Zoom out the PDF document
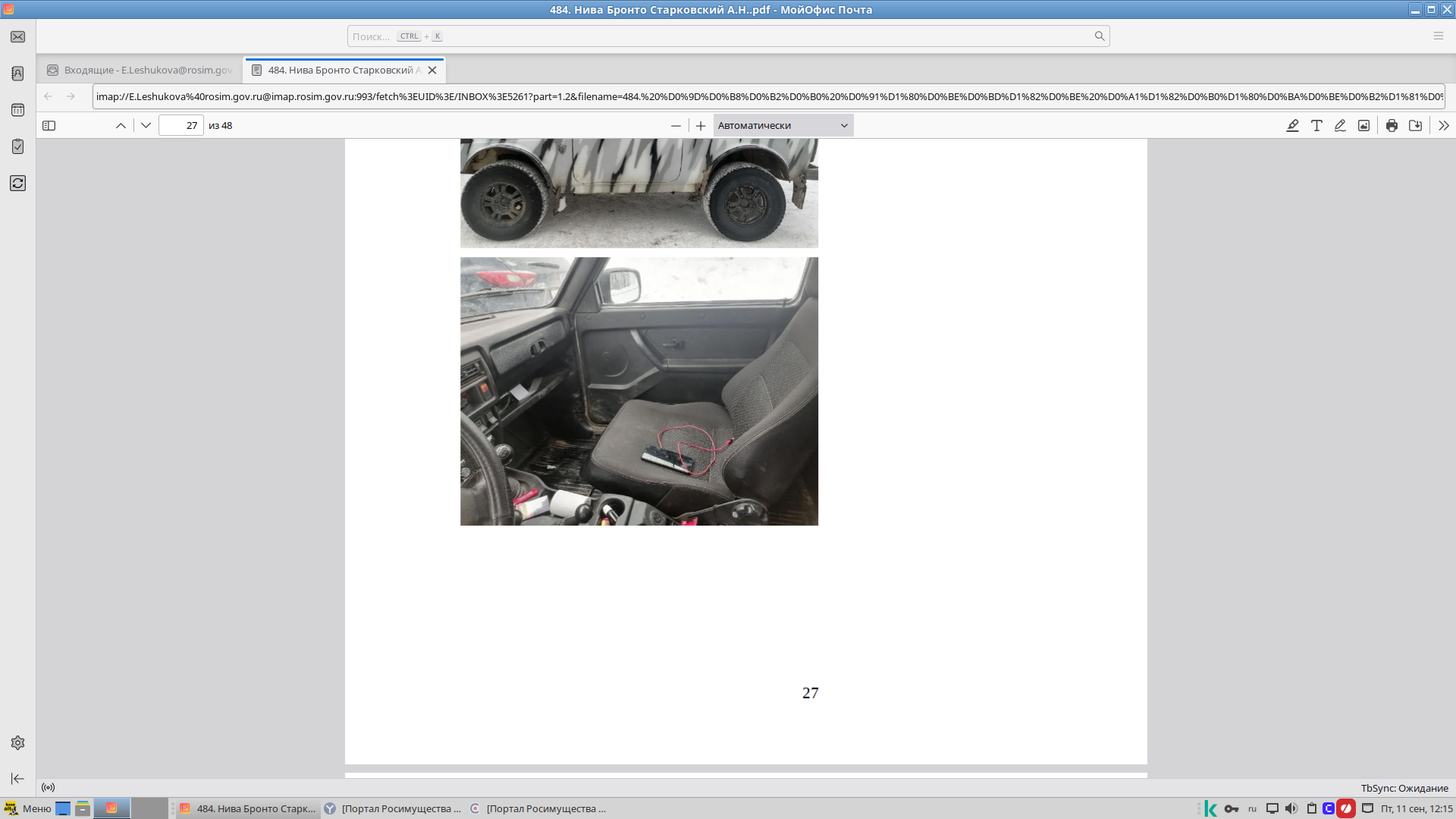The height and width of the screenshot is (819, 1456). [676, 126]
